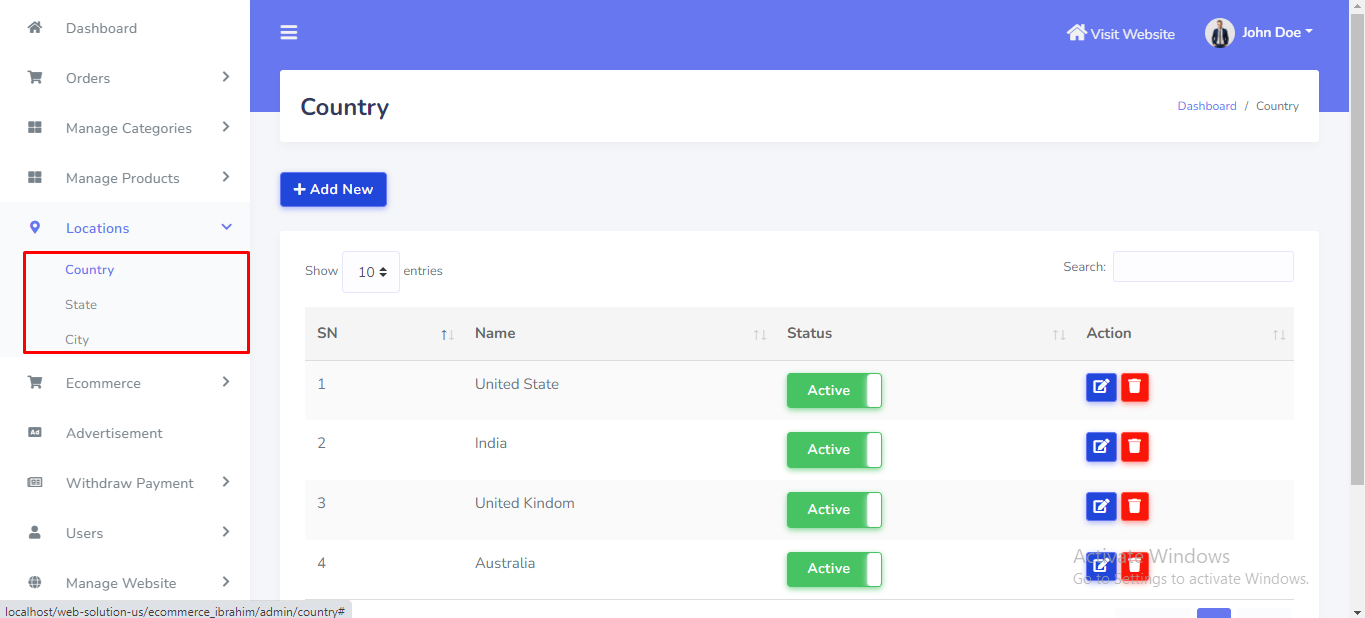Open Visit Website link
The width and height of the screenshot is (1365, 618).
1121,34
